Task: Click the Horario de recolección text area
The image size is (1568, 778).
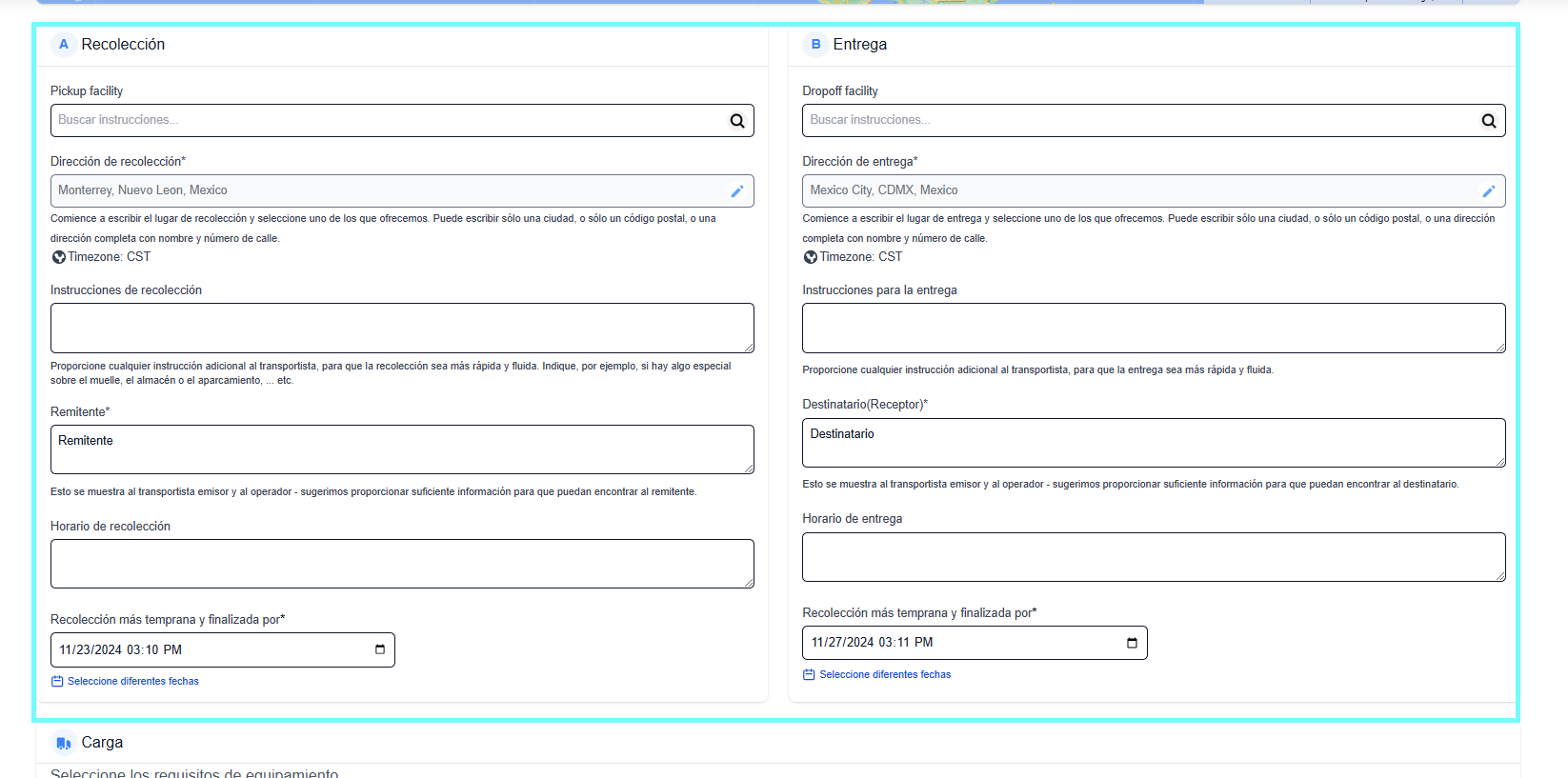Action: pos(401,564)
